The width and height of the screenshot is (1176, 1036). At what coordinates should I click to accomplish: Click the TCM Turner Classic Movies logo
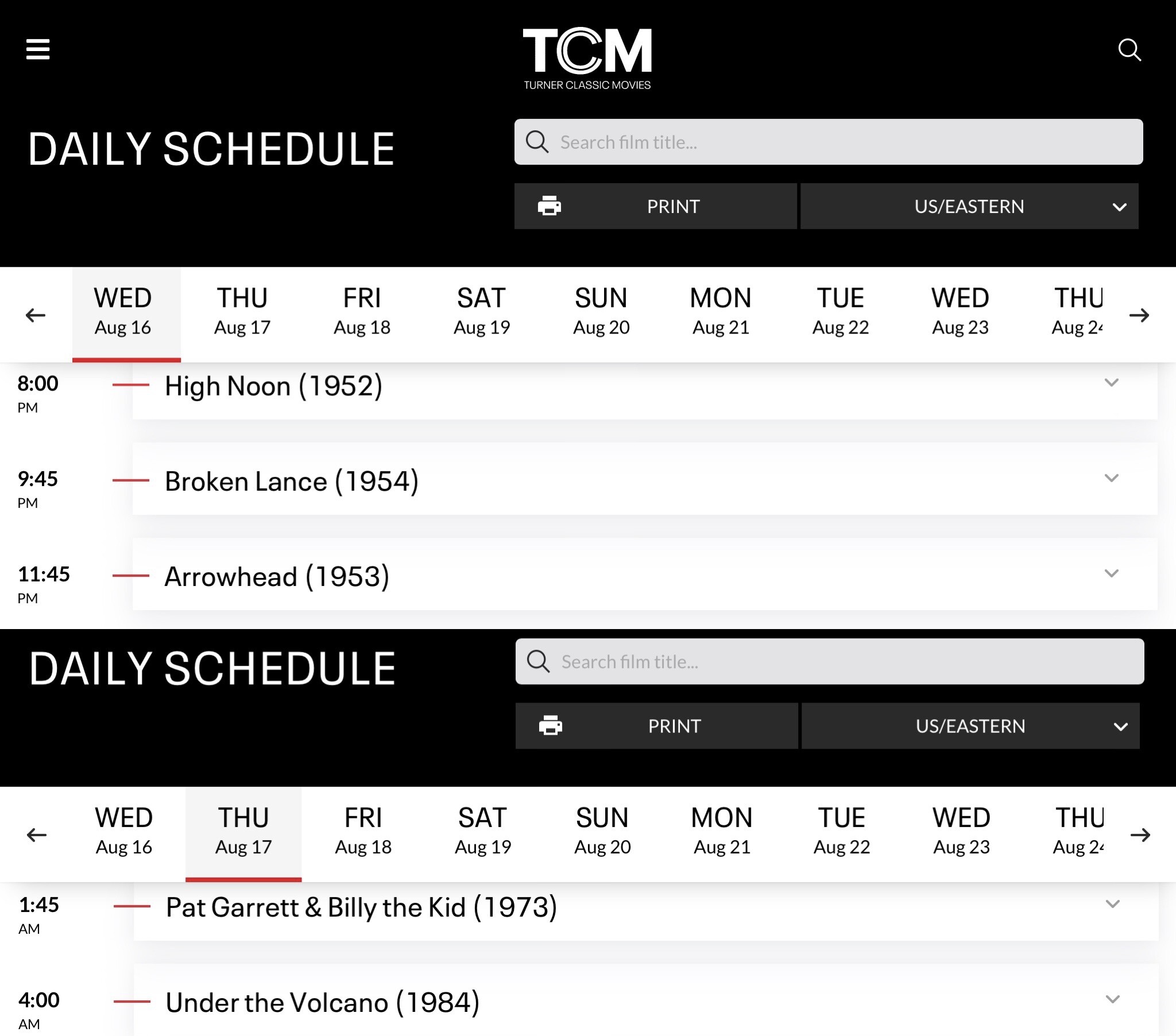587,59
